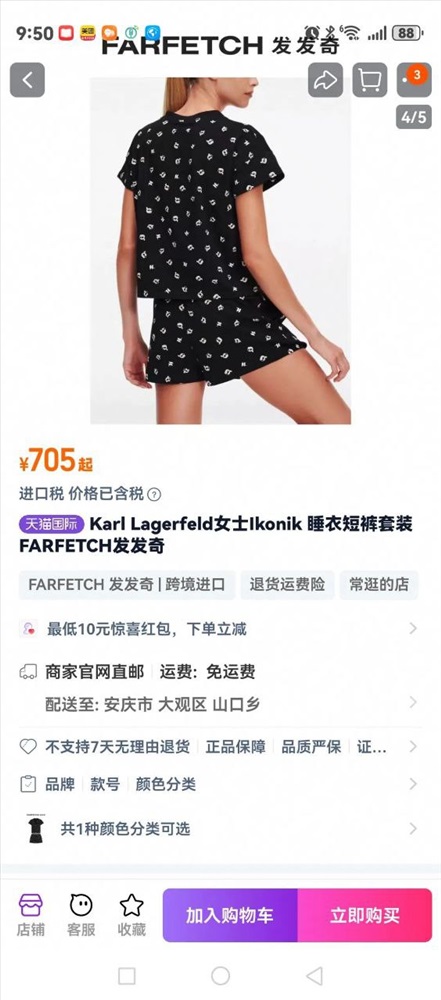Expand 品牌 款号 颜色分类 parameters row
This screenshot has height=1000, width=441.
pos(220,784)
